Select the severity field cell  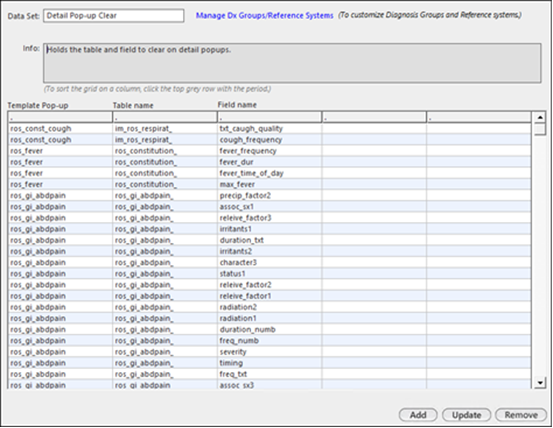[x=269, y=352]
